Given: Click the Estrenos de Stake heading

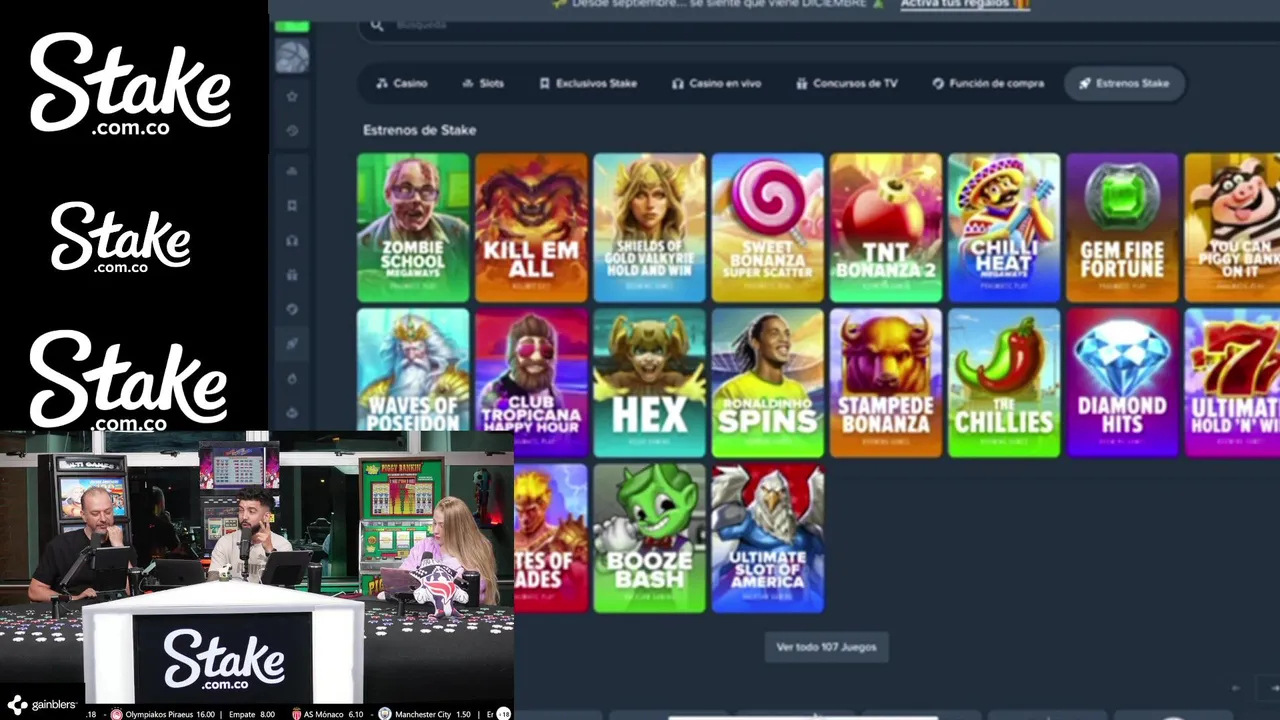Looking at the screenshot, I should 419,130.
